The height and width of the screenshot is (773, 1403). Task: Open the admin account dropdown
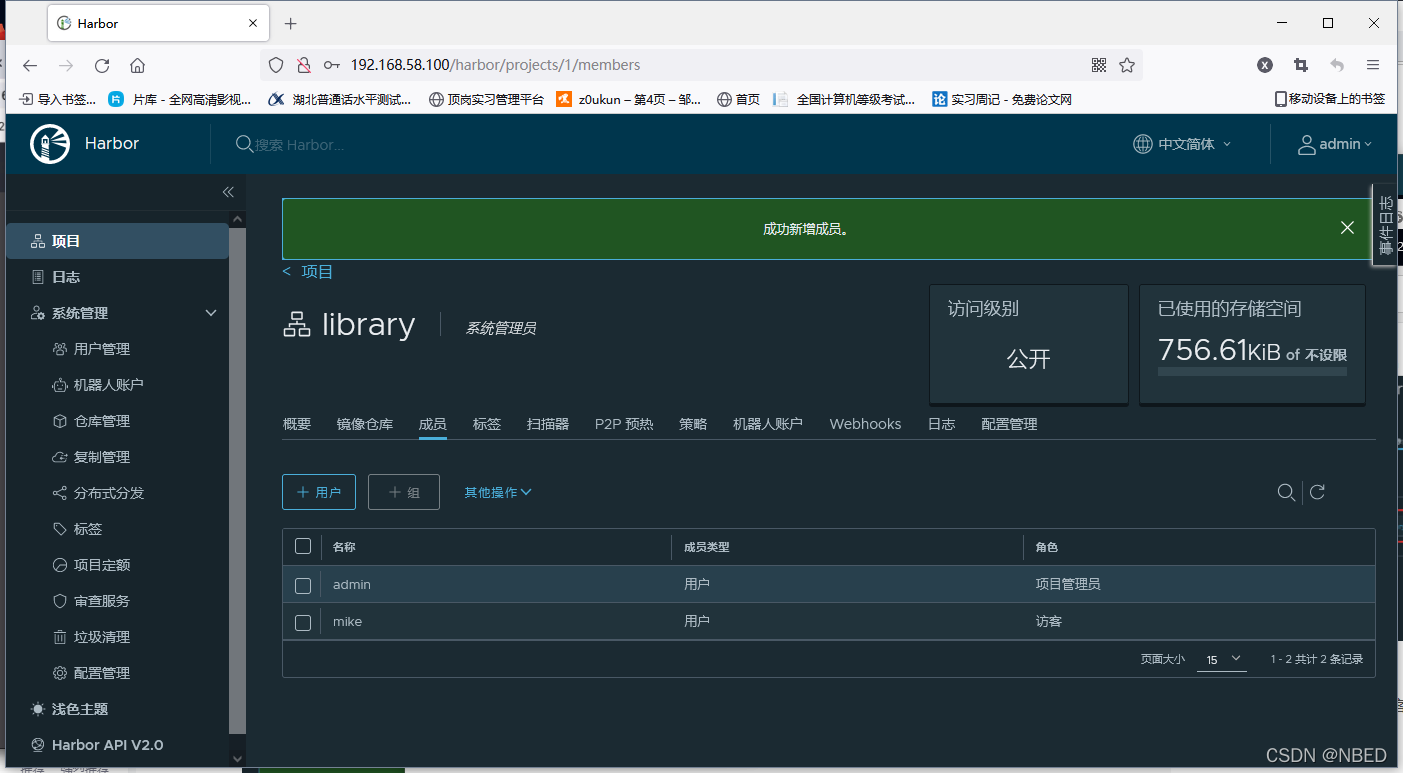(x=1345, y=144)
